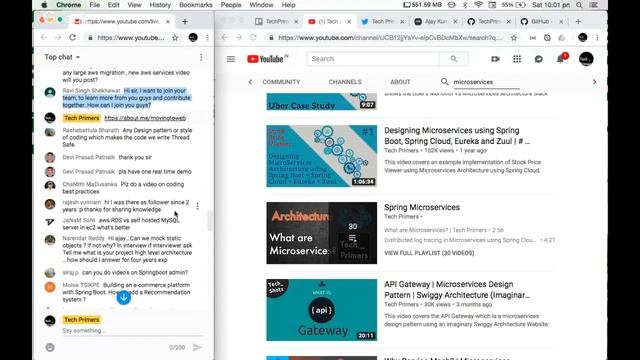Switch to the CHANNELS channel tab
Image resolution: width=640 pixels, height=360 pixels.
(345, 82)
